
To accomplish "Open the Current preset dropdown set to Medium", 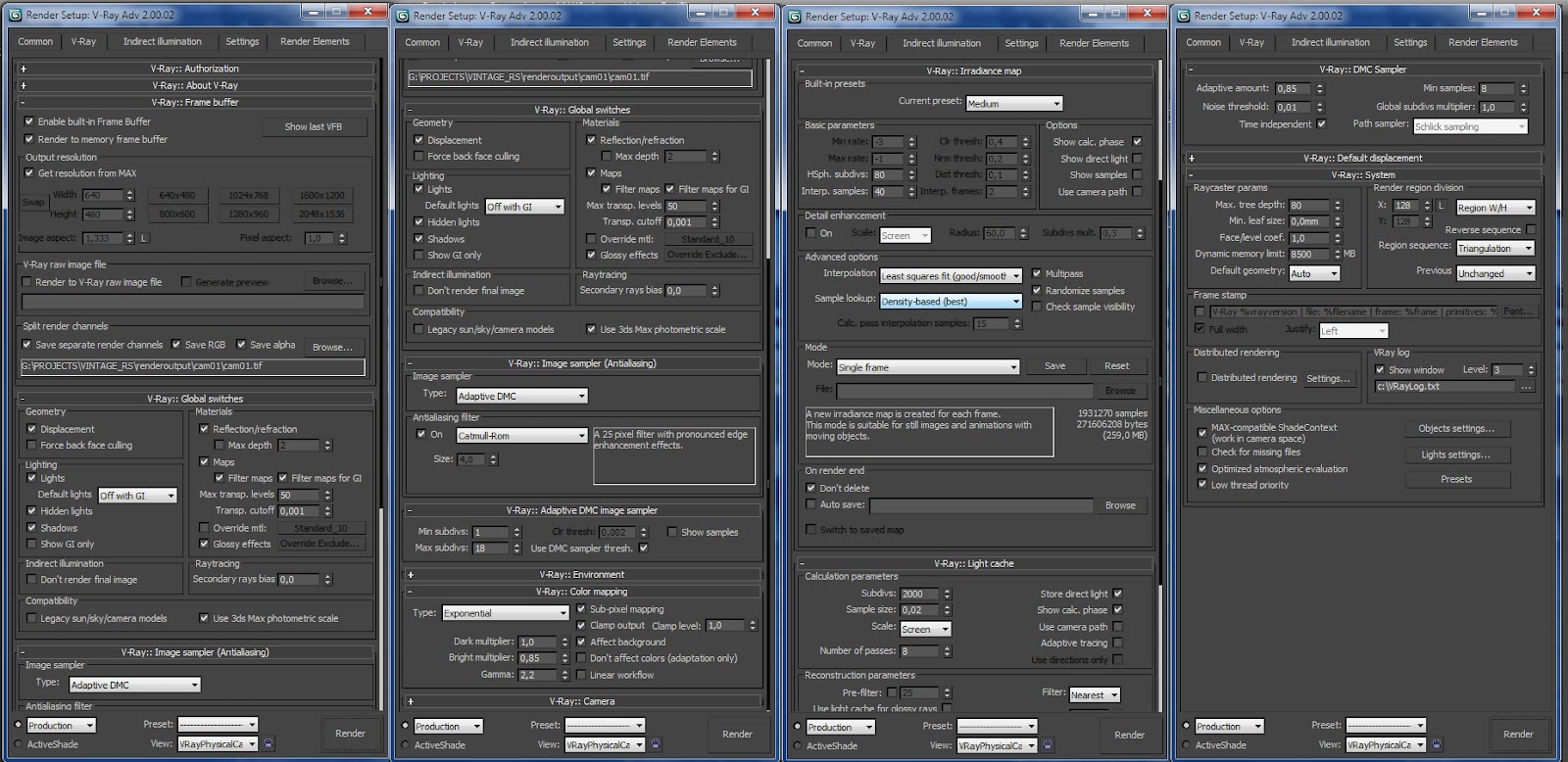I will tap(1014, 103).
